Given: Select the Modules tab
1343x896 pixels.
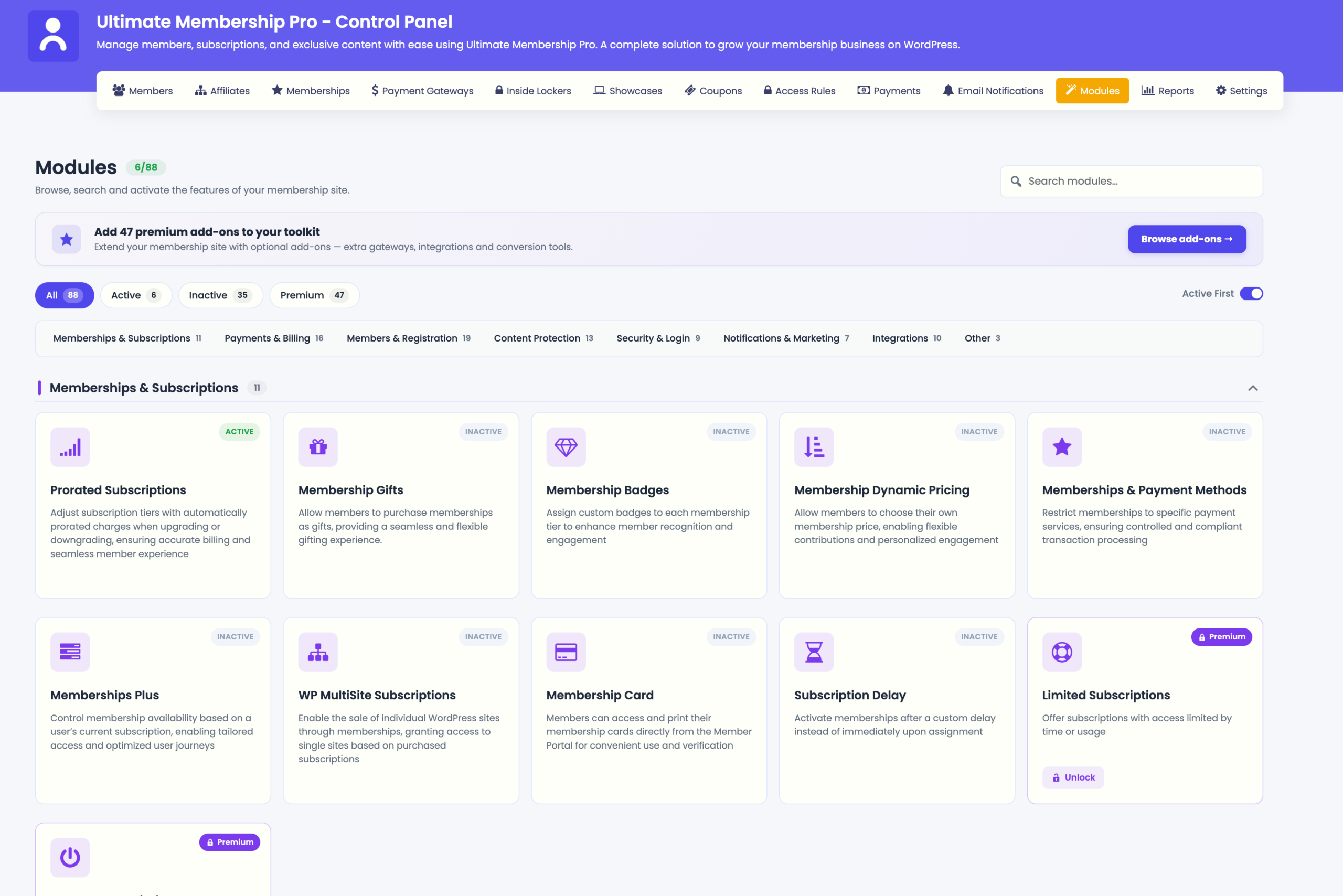Looking at the screenshot, I should [1092, 90].
